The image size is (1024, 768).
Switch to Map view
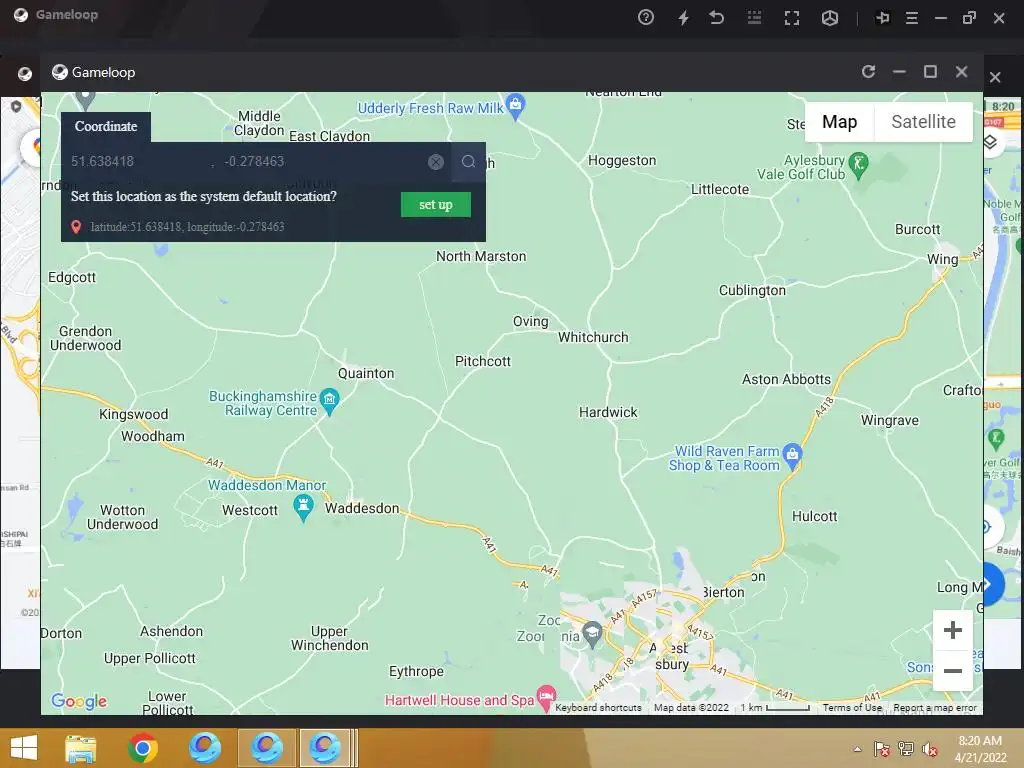[x=839, y=122]
